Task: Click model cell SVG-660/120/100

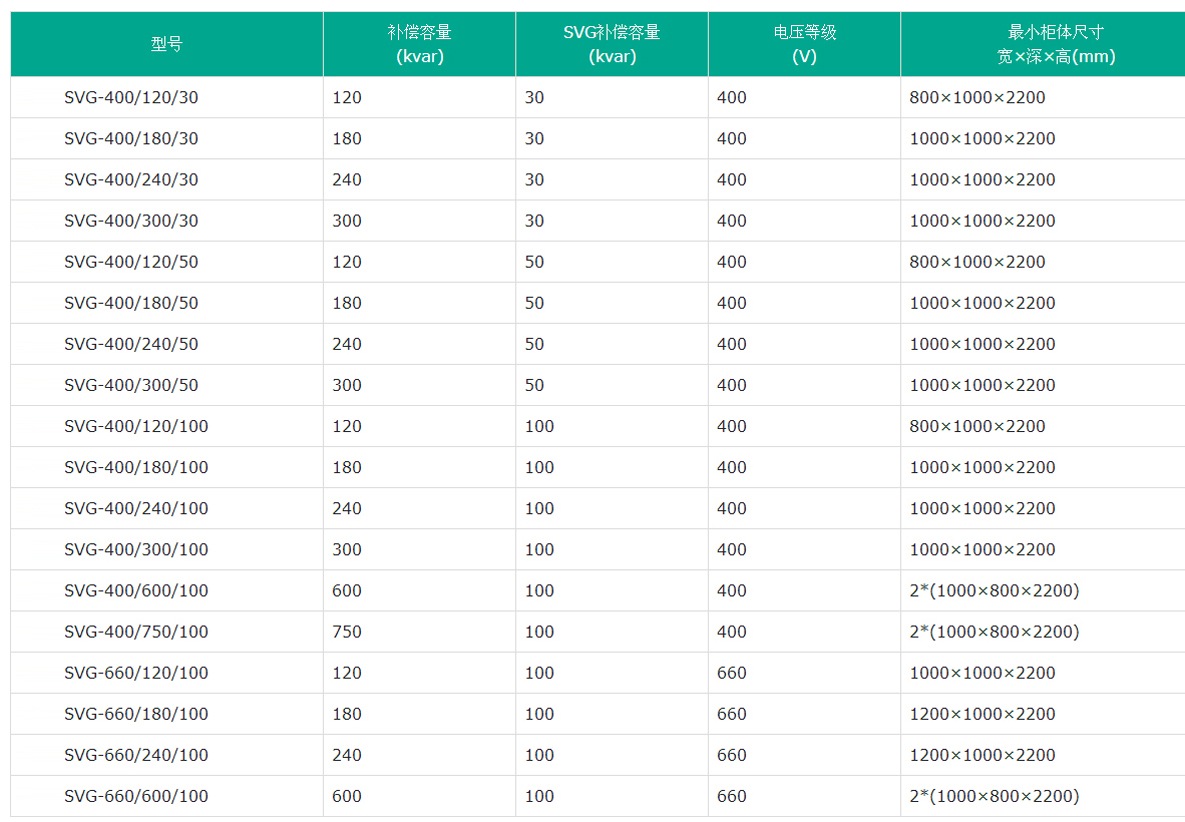Action: click(x=136, y=673)
